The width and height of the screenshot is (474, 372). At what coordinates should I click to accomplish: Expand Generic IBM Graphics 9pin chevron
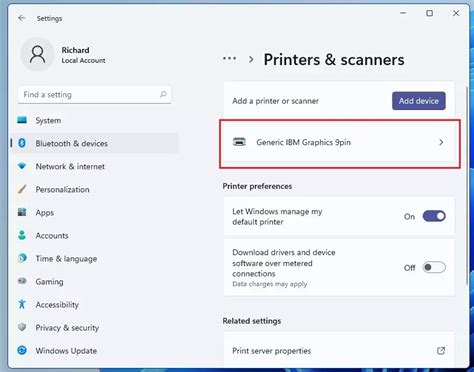coord(441,142)
